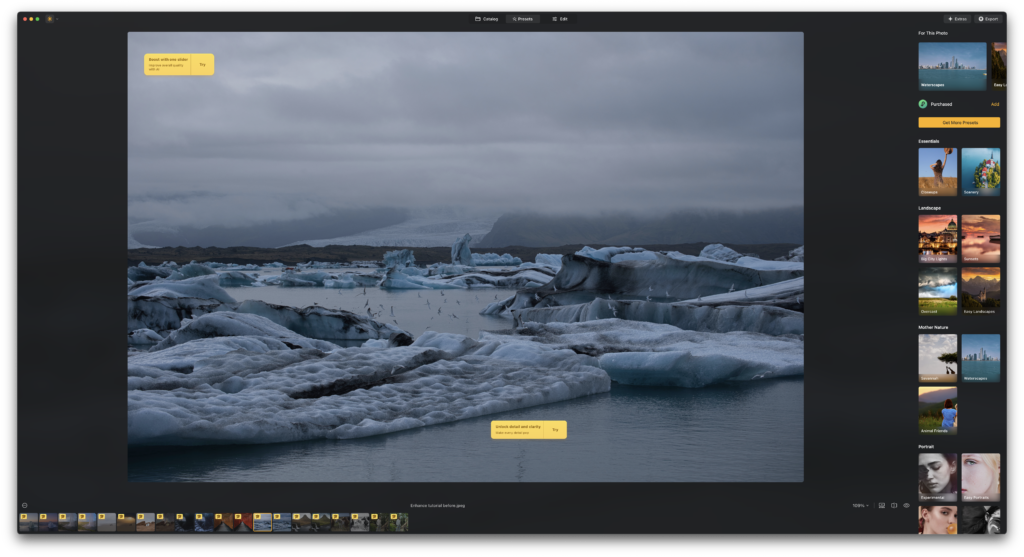The width and height of the screenshot is (1024, 557).
Task: Click the Landscape section heading
Action: [929, 208]
